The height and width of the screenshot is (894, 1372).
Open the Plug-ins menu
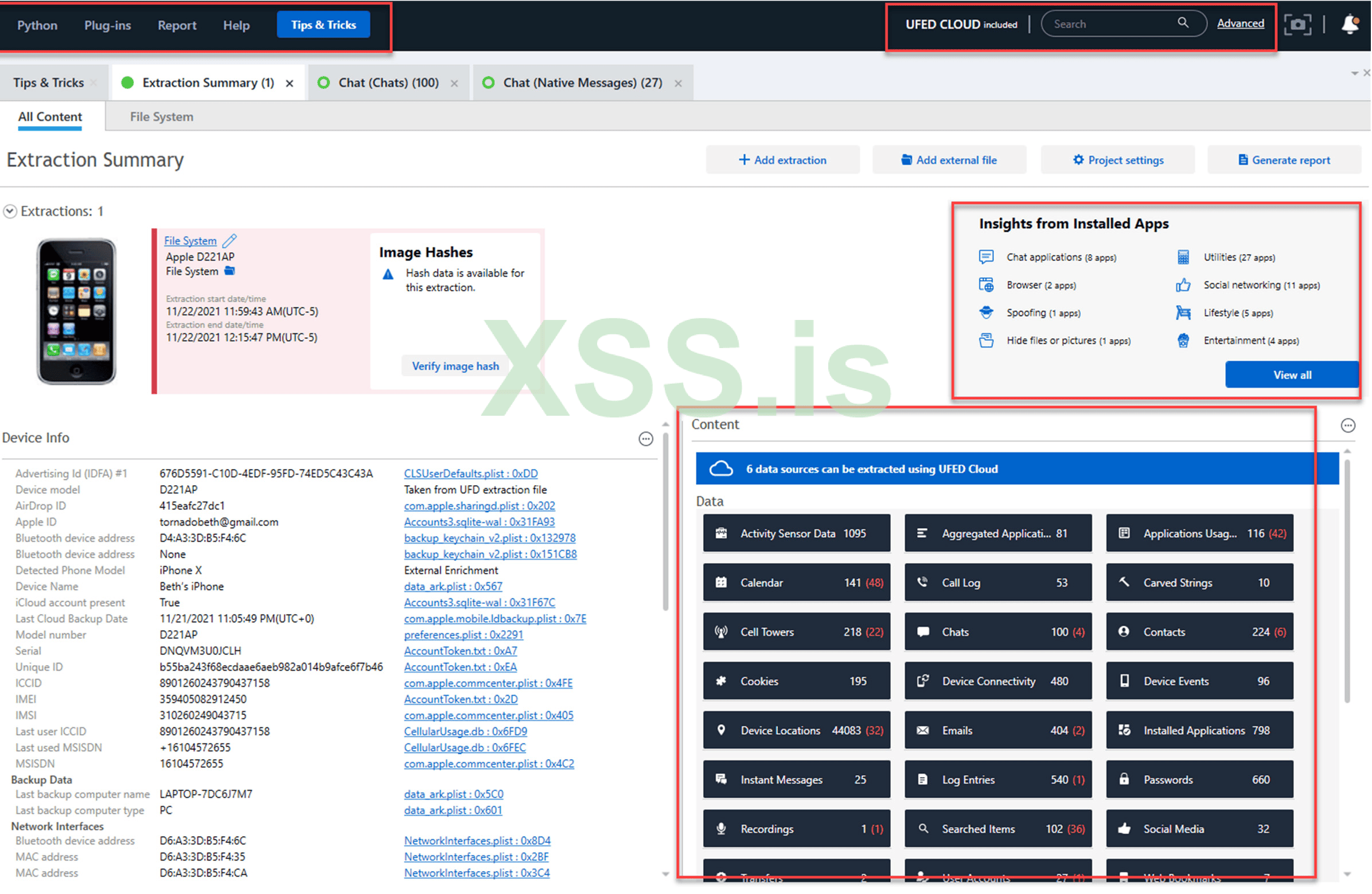[x=107, y=25]
